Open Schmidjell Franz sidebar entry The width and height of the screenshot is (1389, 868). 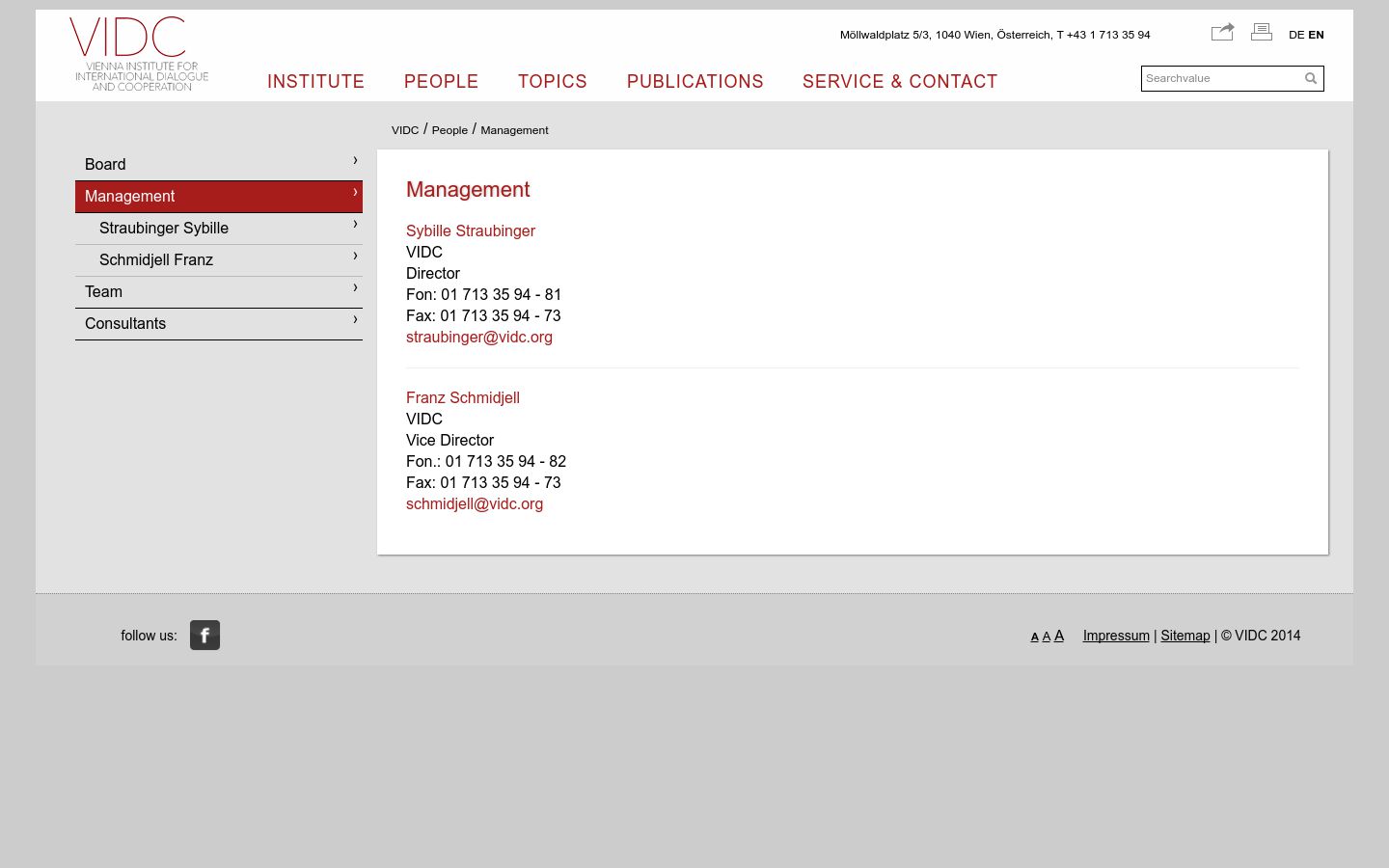coord(219,259)
